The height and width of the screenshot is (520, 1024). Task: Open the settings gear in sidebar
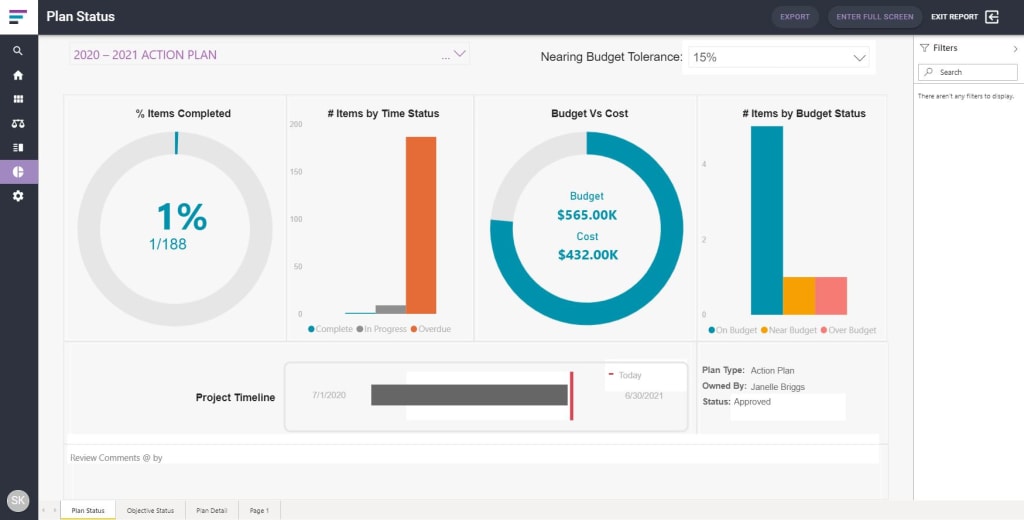(18, 196)
